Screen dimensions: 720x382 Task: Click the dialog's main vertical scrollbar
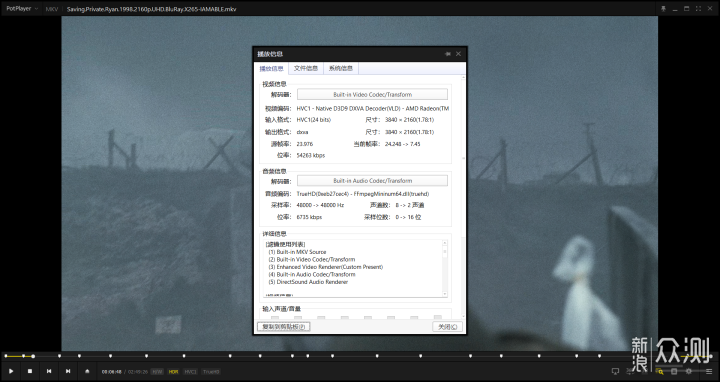coord(463,197)
